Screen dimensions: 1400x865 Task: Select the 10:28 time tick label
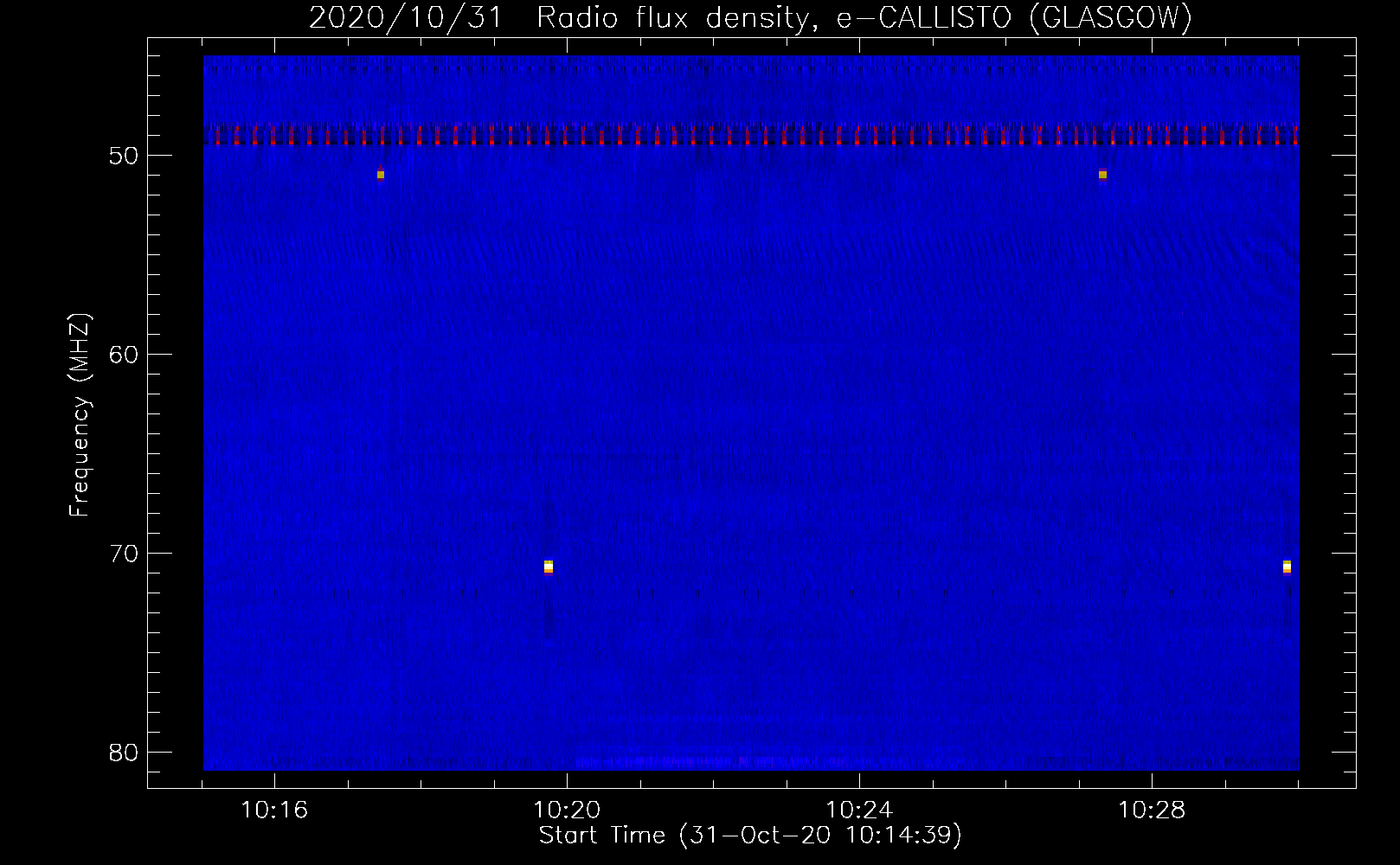tap(1152, 811)
